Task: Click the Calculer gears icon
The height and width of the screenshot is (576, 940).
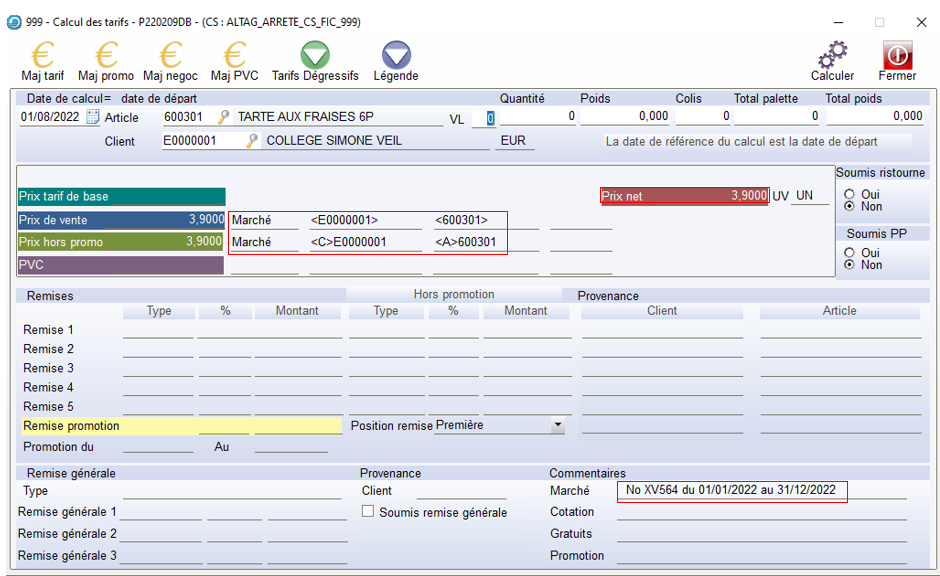Action: (x=832, y=56)
